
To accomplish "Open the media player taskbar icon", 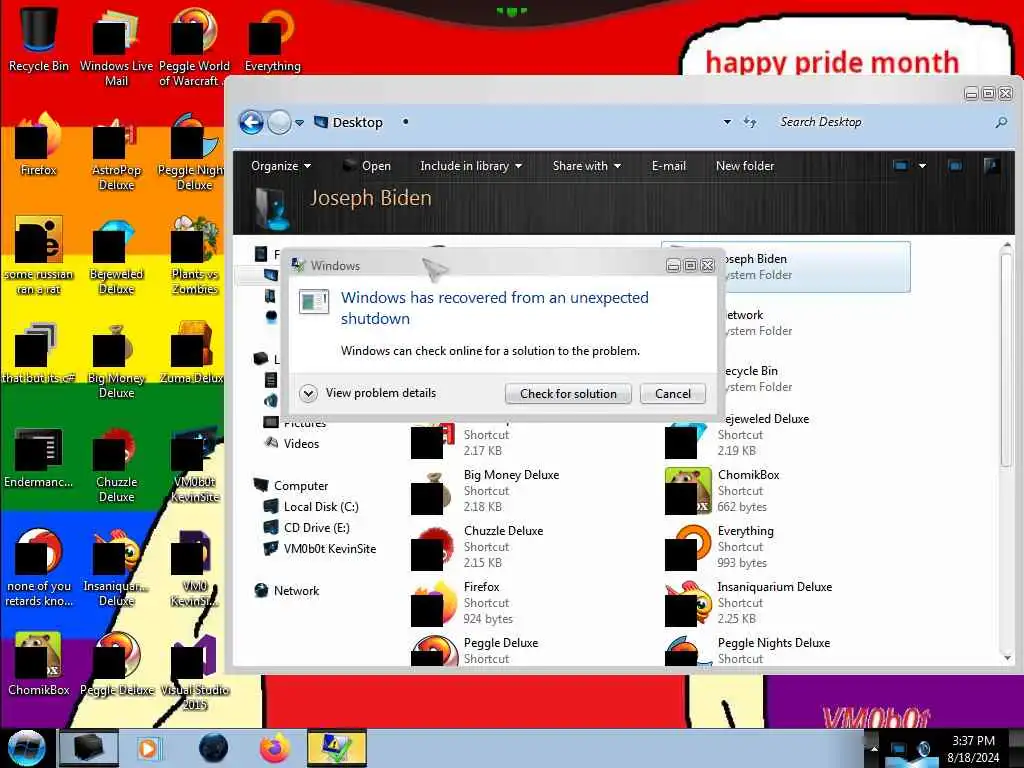I will click(x=148, y=748).
